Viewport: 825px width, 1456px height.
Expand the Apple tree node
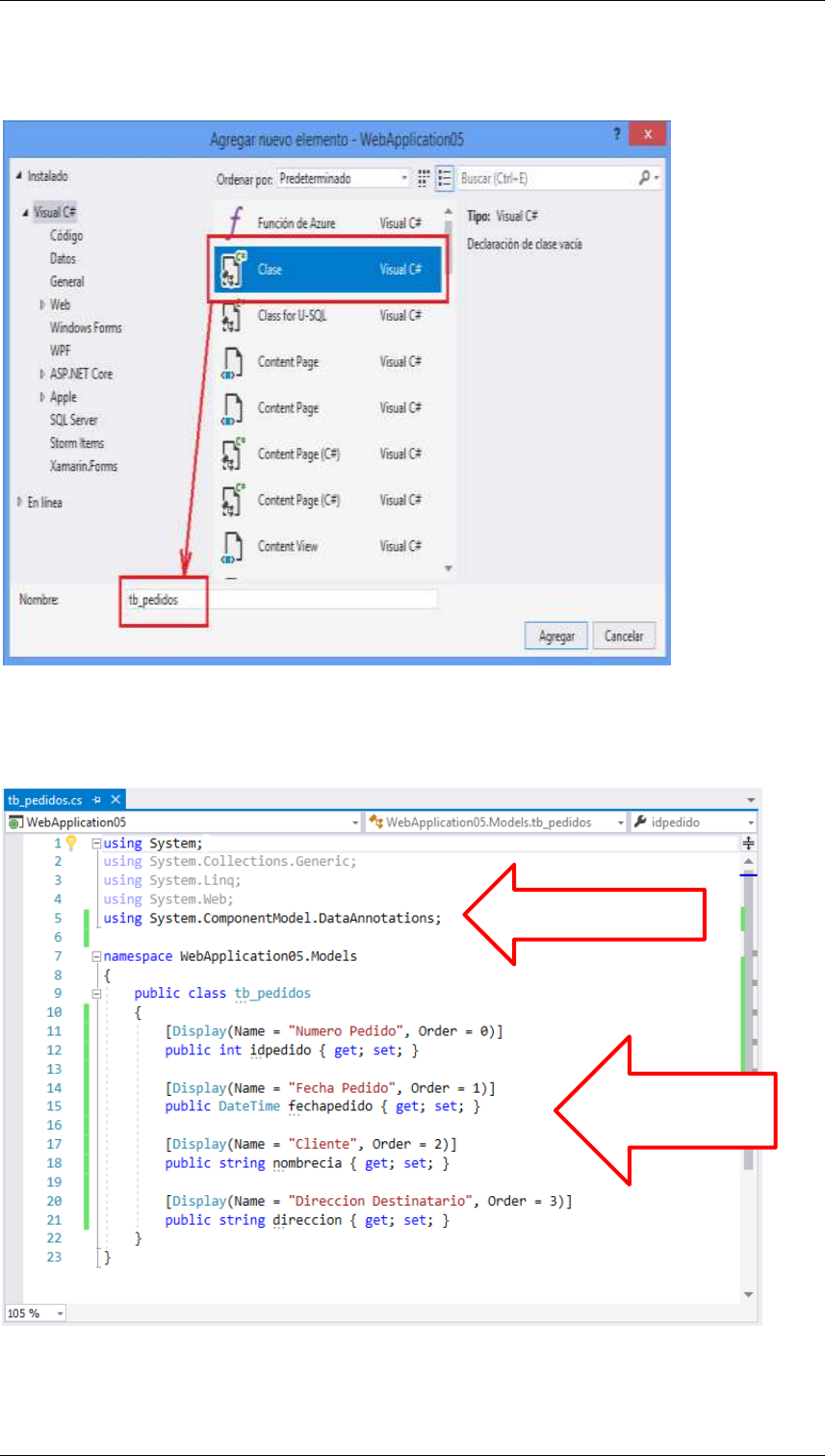coord(42,397)
